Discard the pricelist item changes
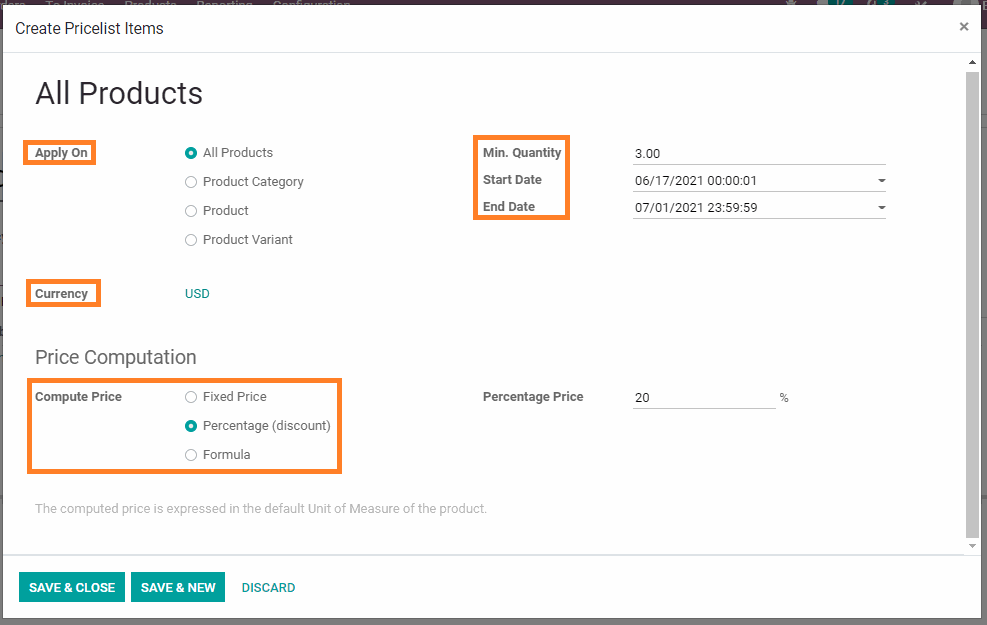 [268, 588]
